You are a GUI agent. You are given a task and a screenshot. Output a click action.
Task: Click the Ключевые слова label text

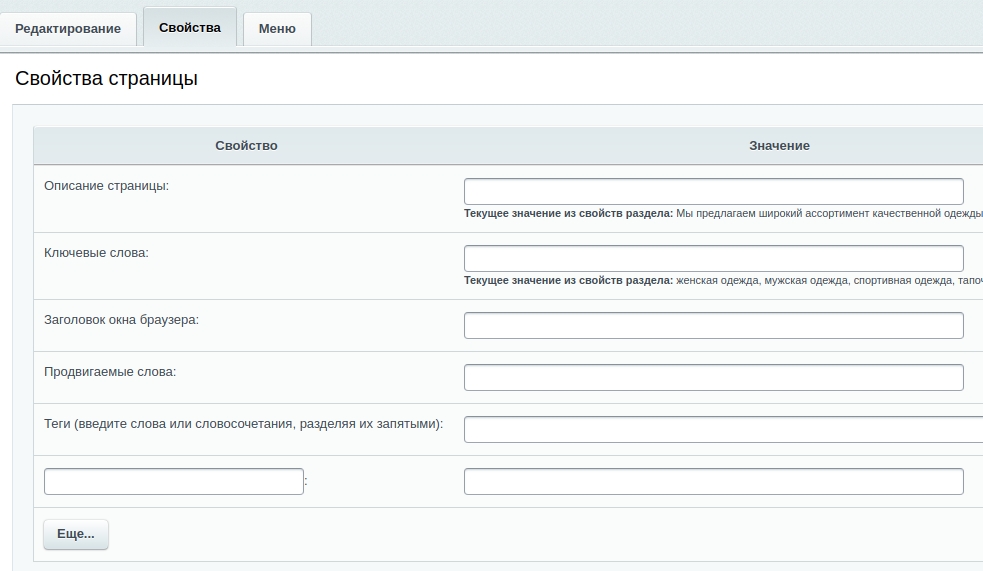(96, 253)
